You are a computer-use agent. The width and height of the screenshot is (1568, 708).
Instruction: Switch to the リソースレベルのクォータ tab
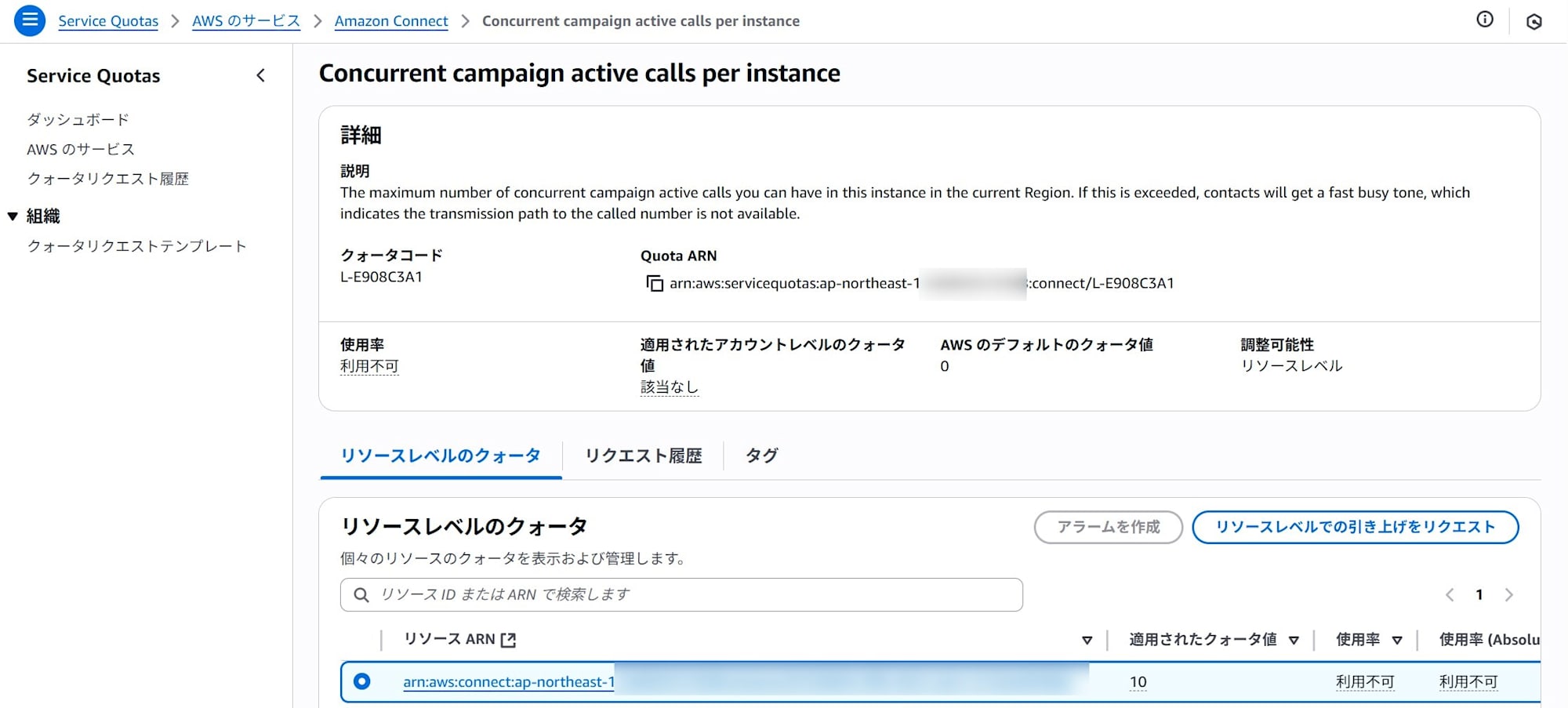(x=441, y=456)
